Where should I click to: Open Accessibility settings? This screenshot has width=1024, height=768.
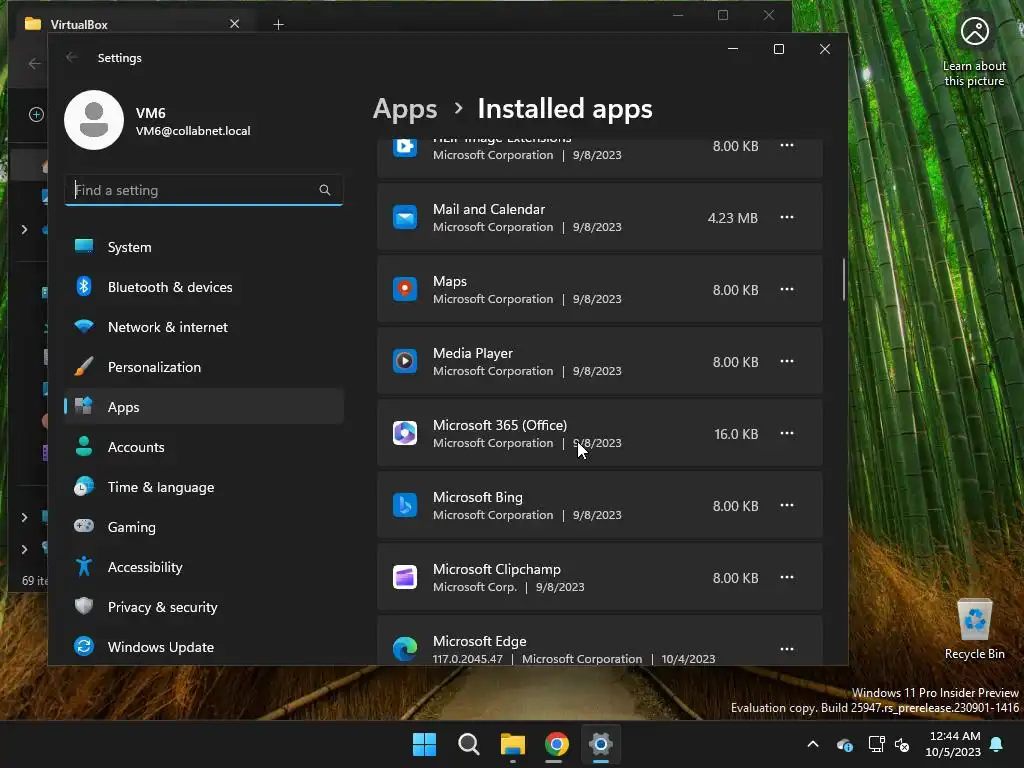[x=204, y=567]
